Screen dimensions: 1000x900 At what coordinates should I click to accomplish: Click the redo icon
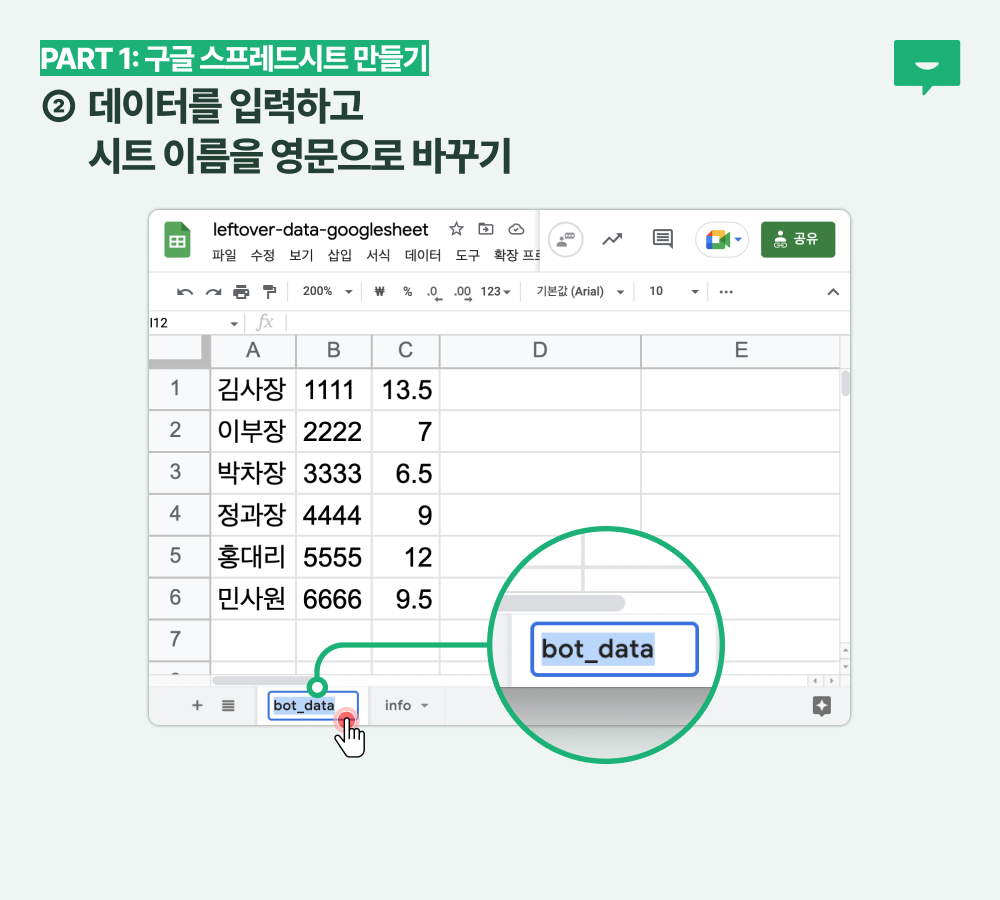214,292
